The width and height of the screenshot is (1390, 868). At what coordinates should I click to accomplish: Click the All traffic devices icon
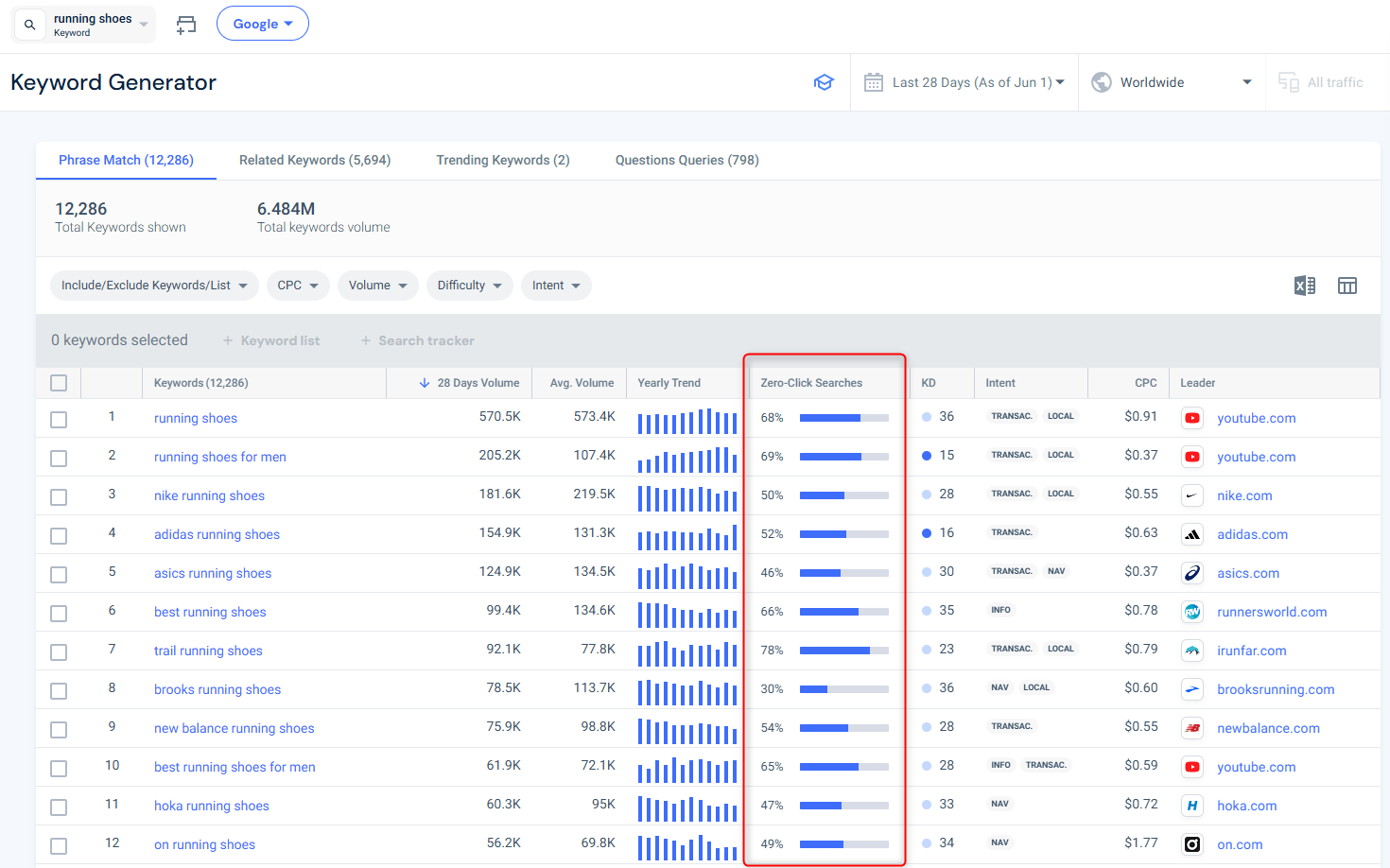click(1288, 82)
